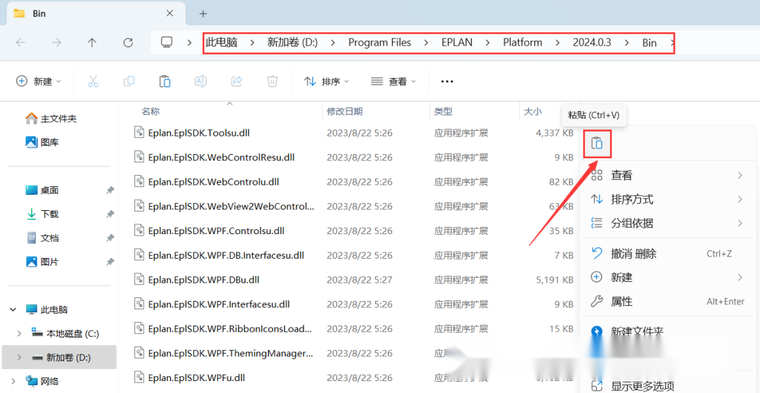Click Program Files breadcrumb
This screenshot has width=760, height=393.
(x=380, y=43)
